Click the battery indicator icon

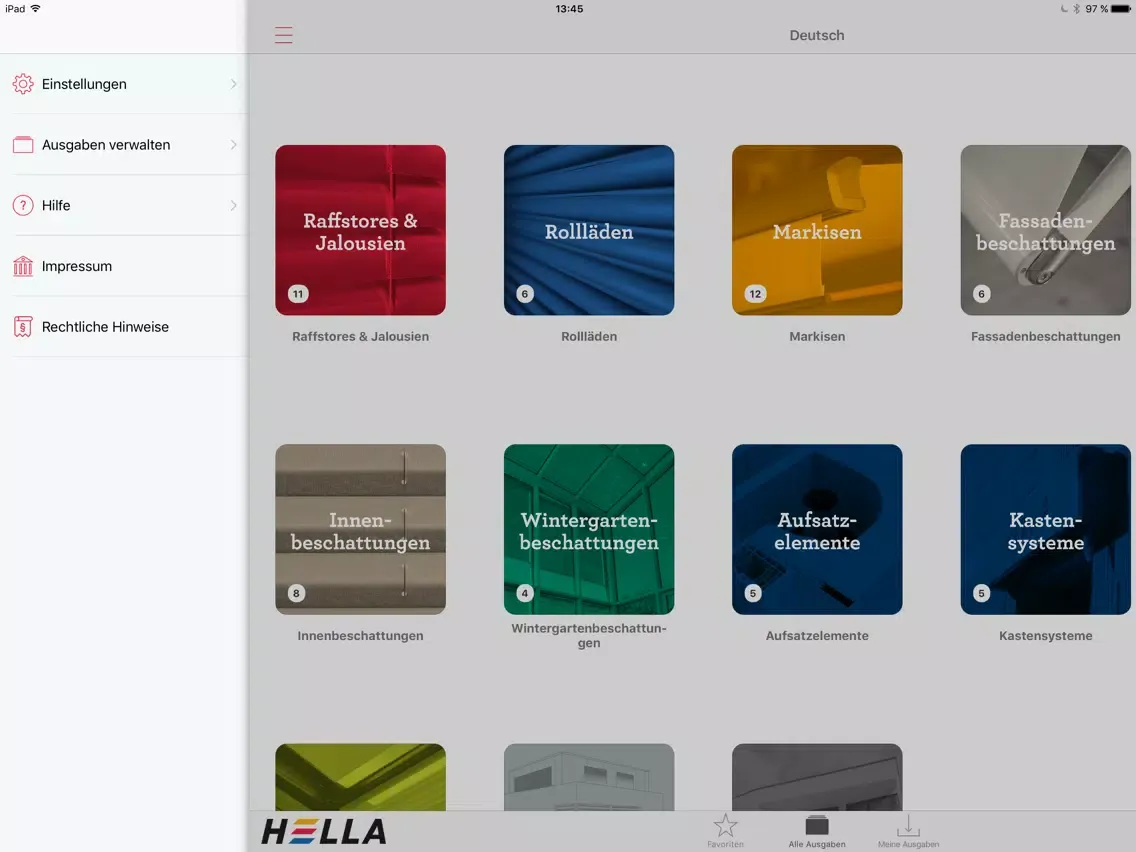[x=1121, y=9]
